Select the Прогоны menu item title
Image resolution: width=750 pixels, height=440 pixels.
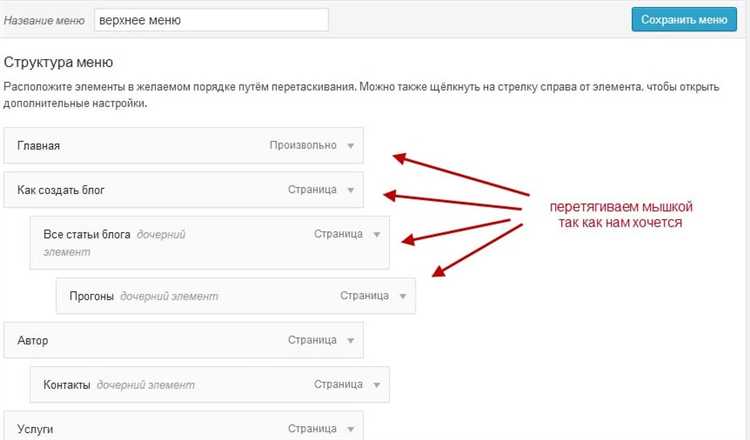[91, 296]
